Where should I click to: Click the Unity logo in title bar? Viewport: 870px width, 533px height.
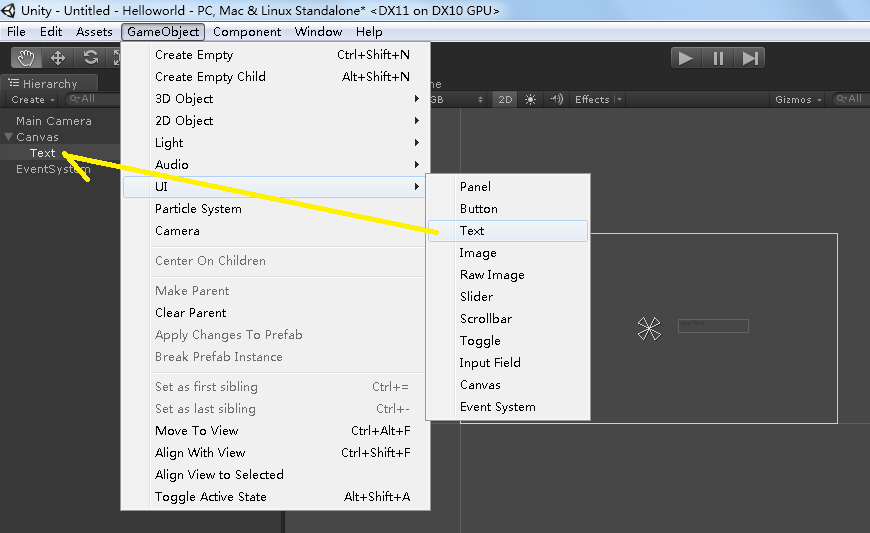(x=8, y=10)
